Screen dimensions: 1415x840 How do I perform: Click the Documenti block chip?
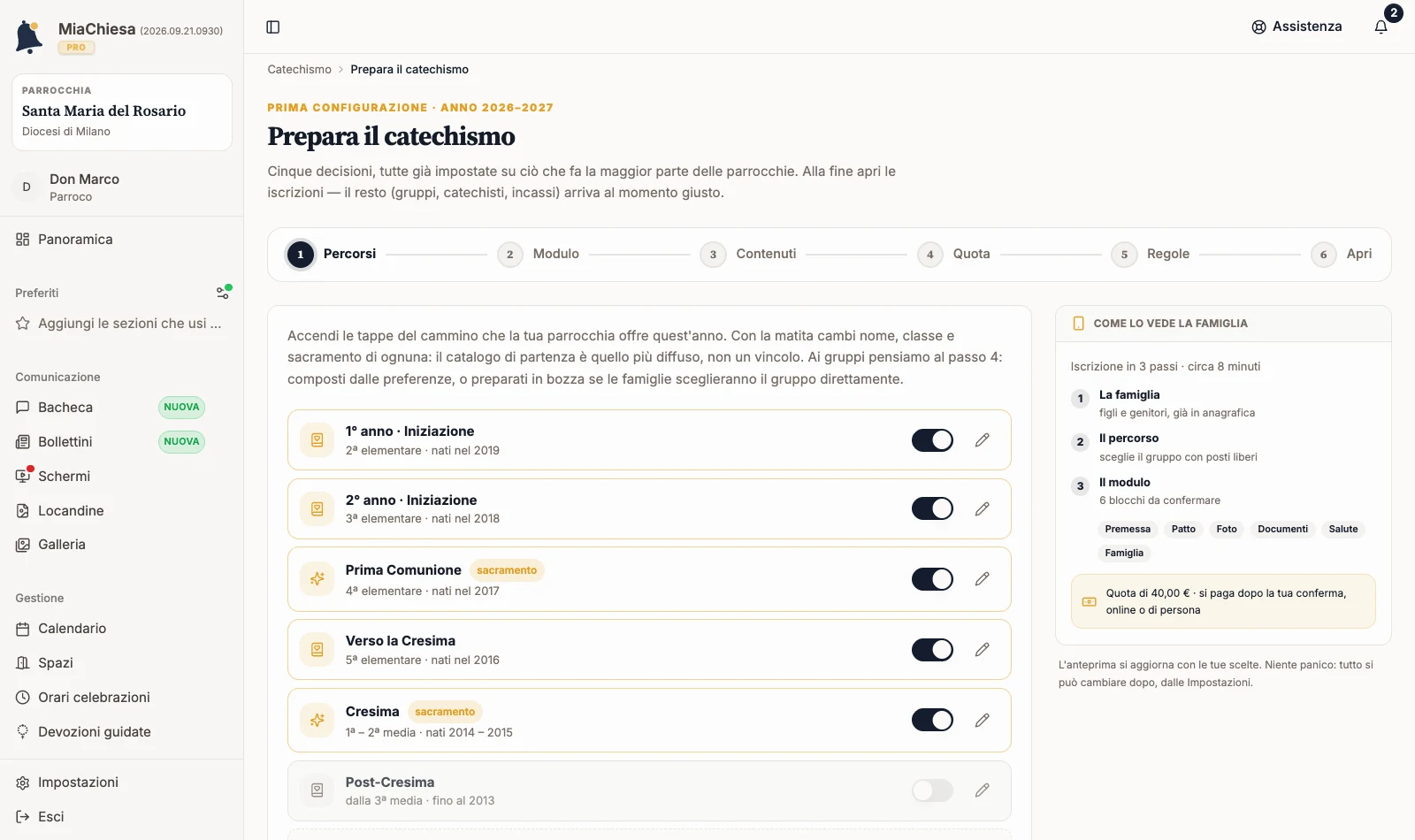click(1282, 530)
